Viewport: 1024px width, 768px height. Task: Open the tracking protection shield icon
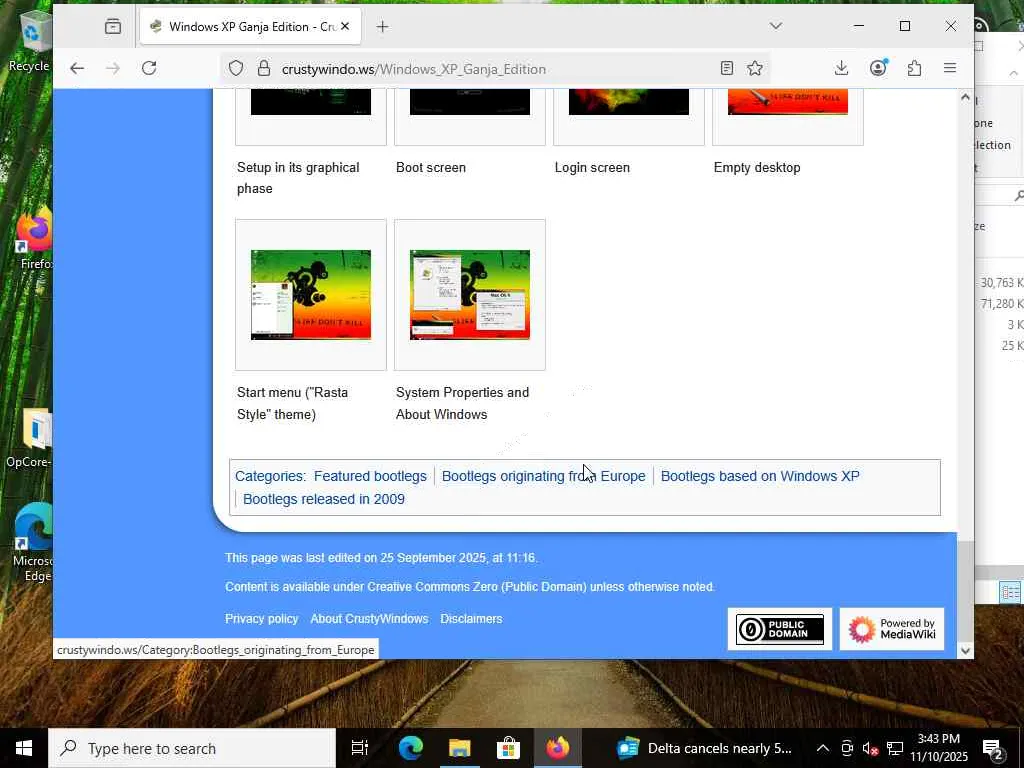[236, 69]
